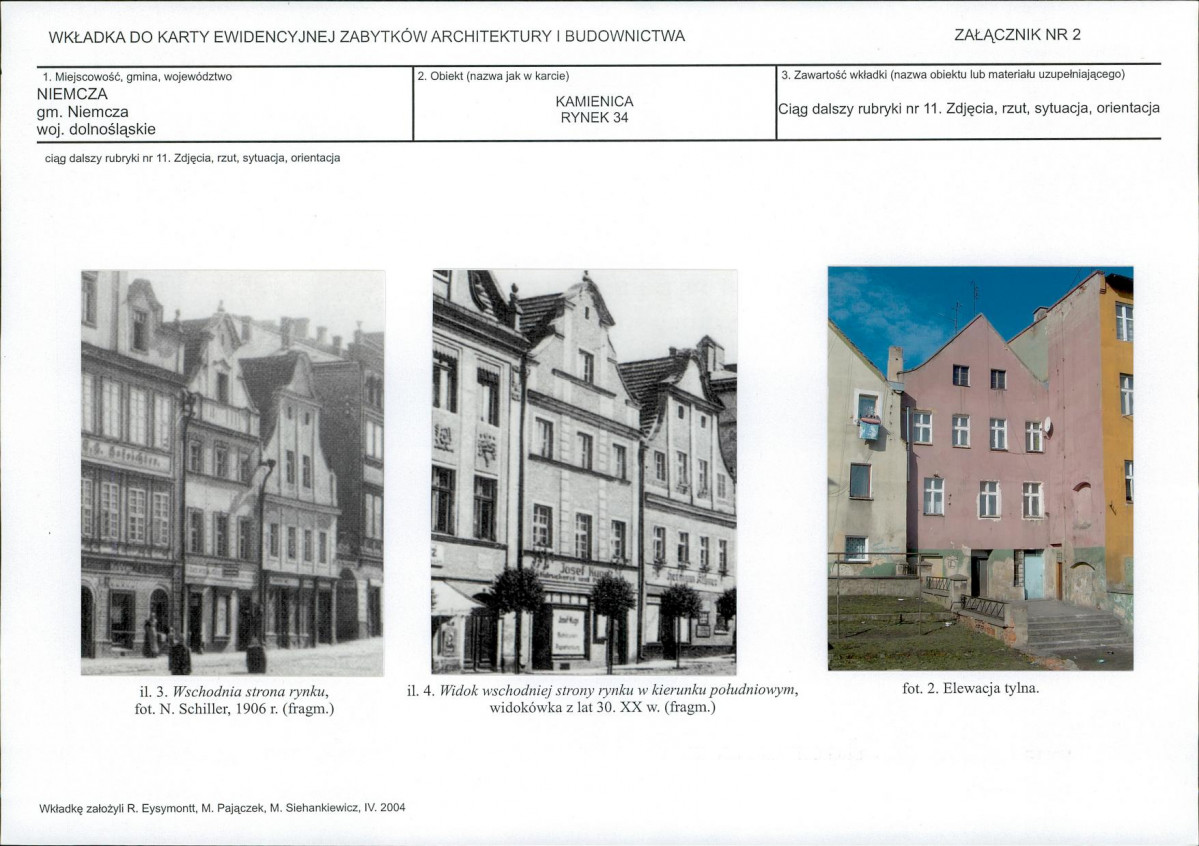Click the text 'woj. dolnośląskie'
1199x846 pixels.
[96, 129]
